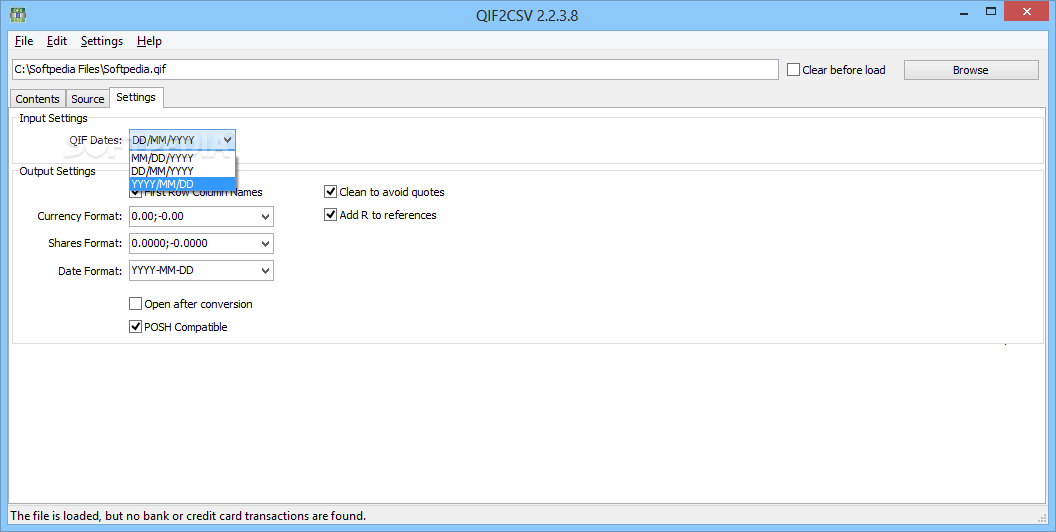This screenshot has height=532, width=1056.
Task: Toggle Clean to avoid quotes checkbox
Action: coord(330,192)
